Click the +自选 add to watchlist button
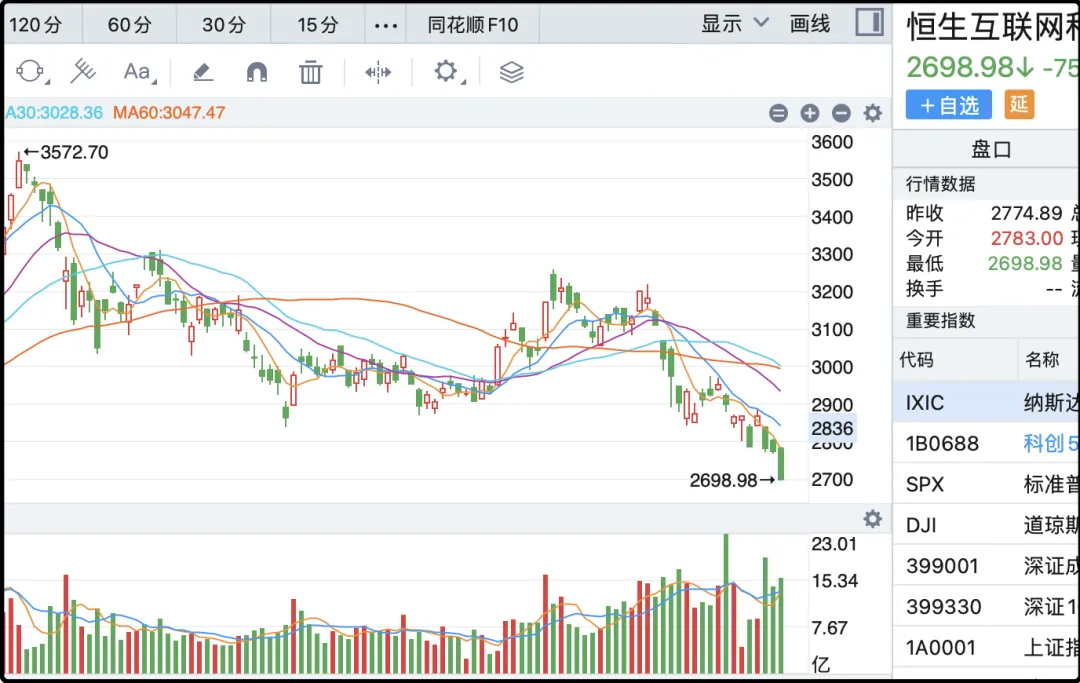The height and width of the screenshot is (683, 1080). click(x=949, y=105)
